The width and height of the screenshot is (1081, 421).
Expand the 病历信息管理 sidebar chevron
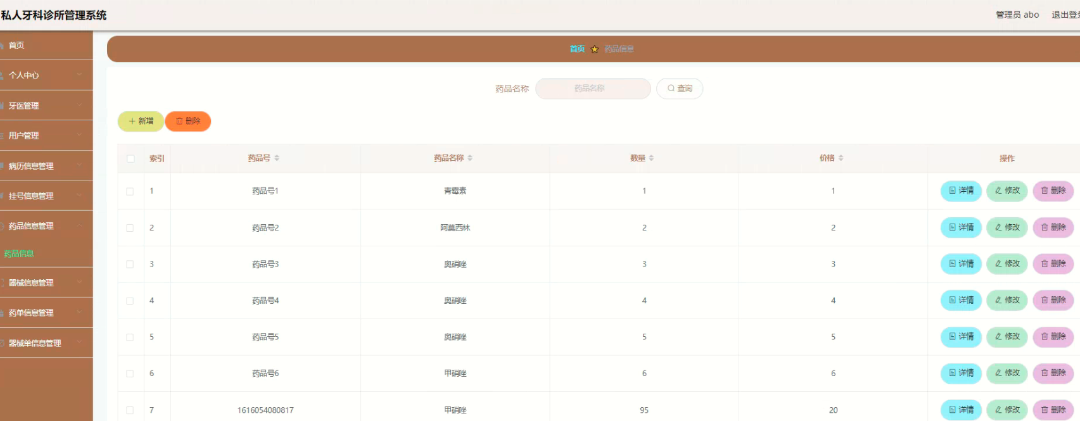(79, 165)
